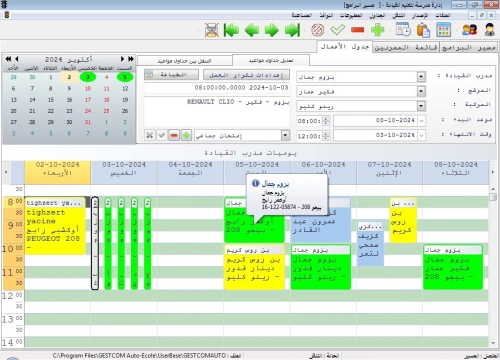Image resolution: width=500 pixels, height=360 pixels.
Task: Click the clipboard paste toolbar icon
Action: click(x=423, y=30)
